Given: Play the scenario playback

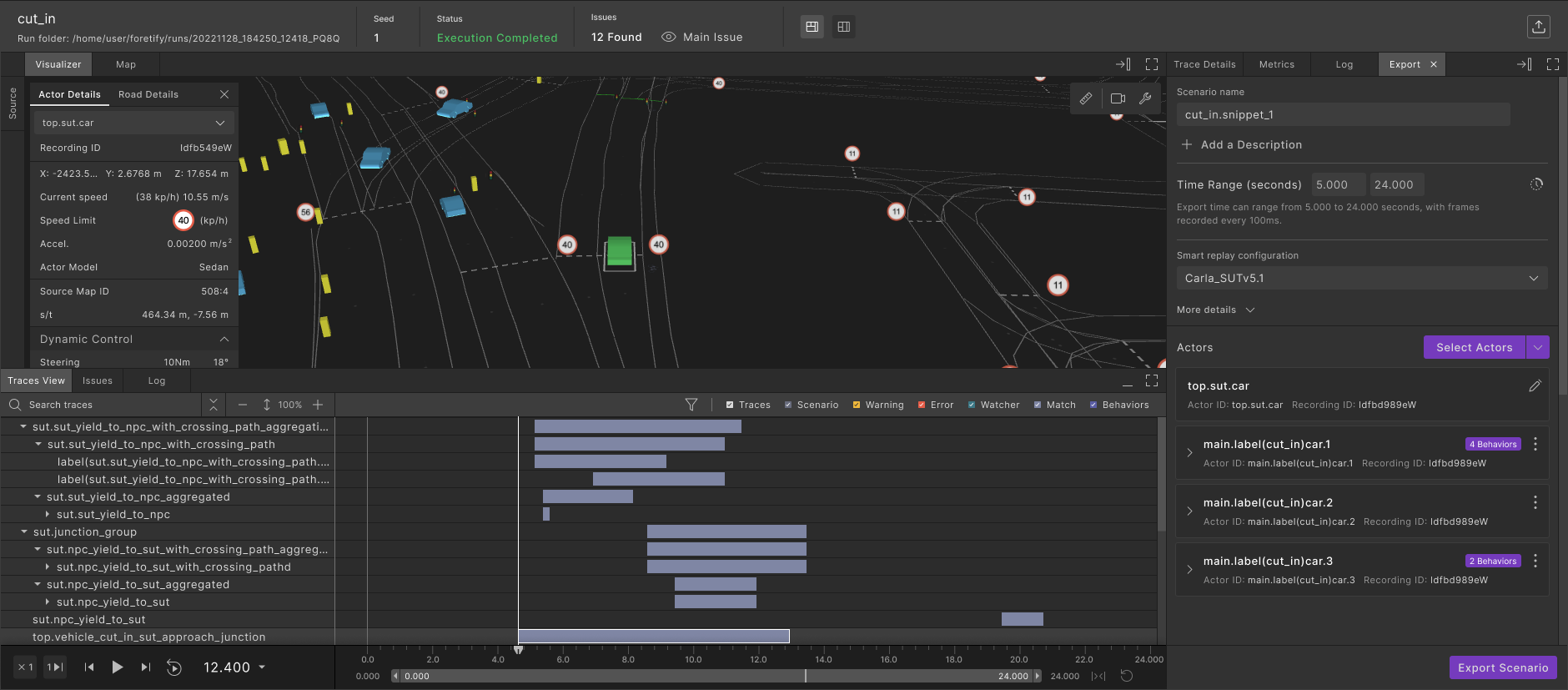Looking at the screenshot, I should click(x=117, y=667).
